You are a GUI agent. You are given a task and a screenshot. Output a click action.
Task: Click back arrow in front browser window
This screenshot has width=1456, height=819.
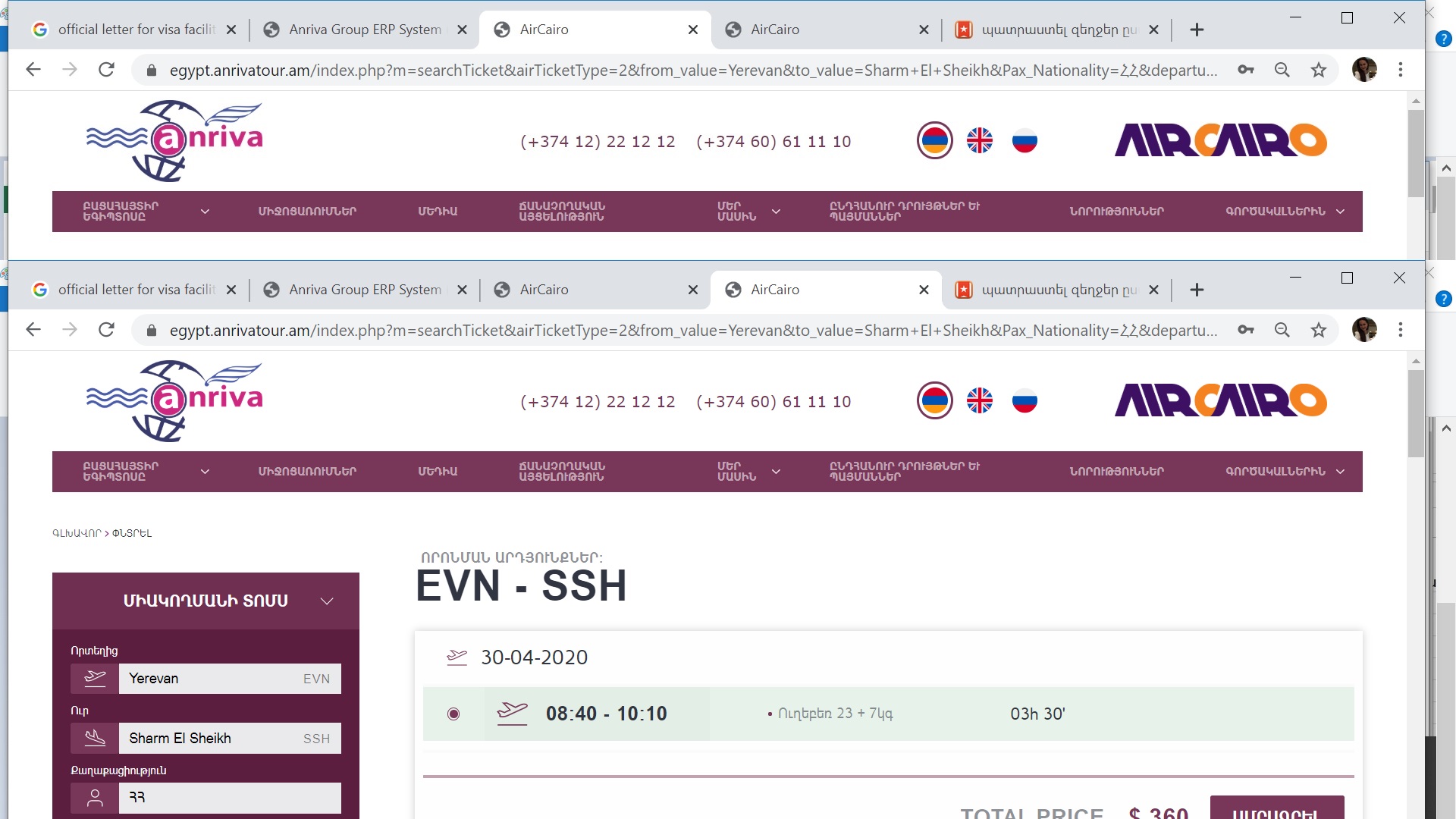point(33,330)
